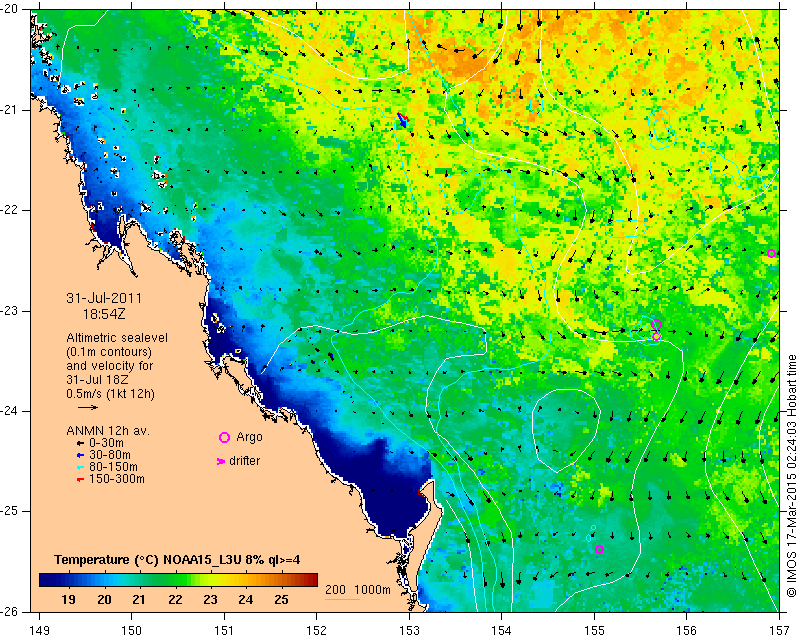Image resolution: width=800 pixels, height=640 pixels.
Task: Click the color bar value '22'
Action: click(x=175, y=600)
